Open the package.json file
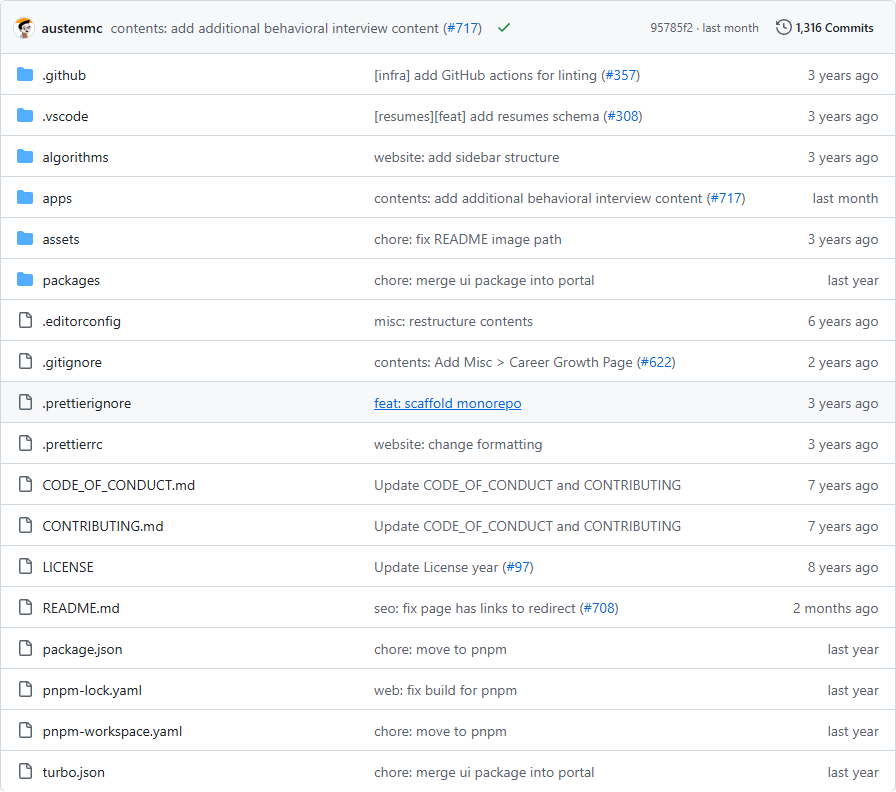896x792 pixels. [x=82, y=649]
